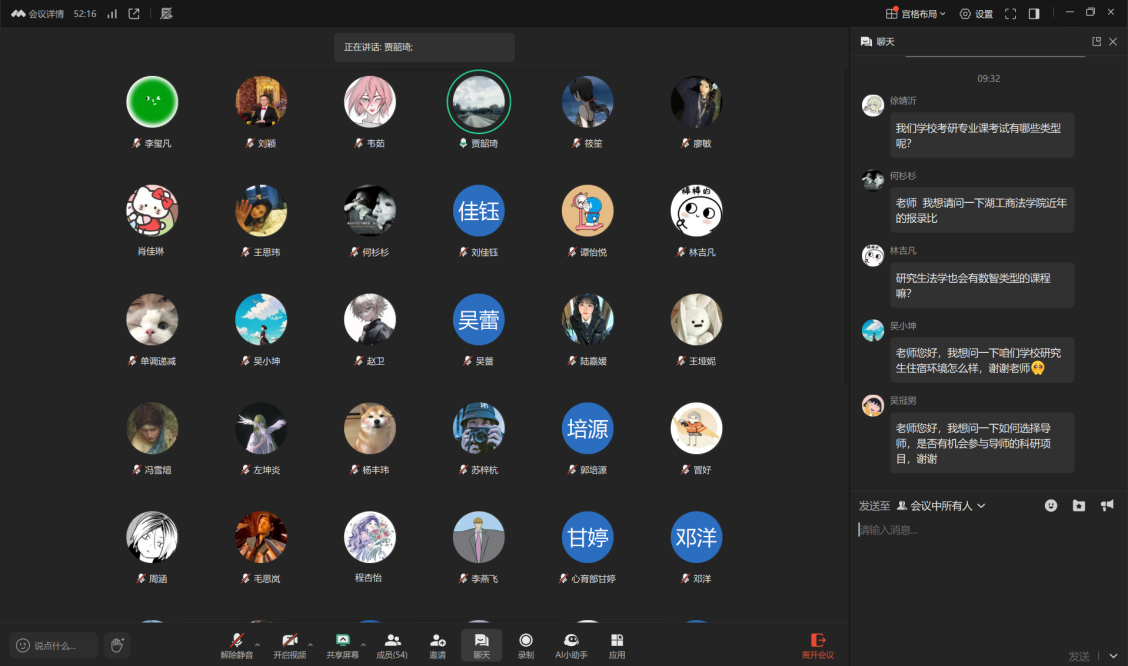Open 设置 settings in the title bar
Screen dimensions: 1128x666
coord(976,14)
